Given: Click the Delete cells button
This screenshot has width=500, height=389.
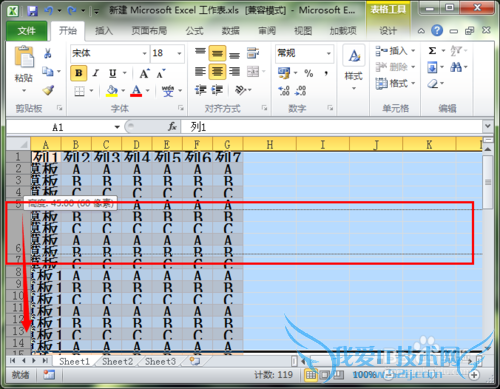Looking at the screenshot, I should [395, 67].
